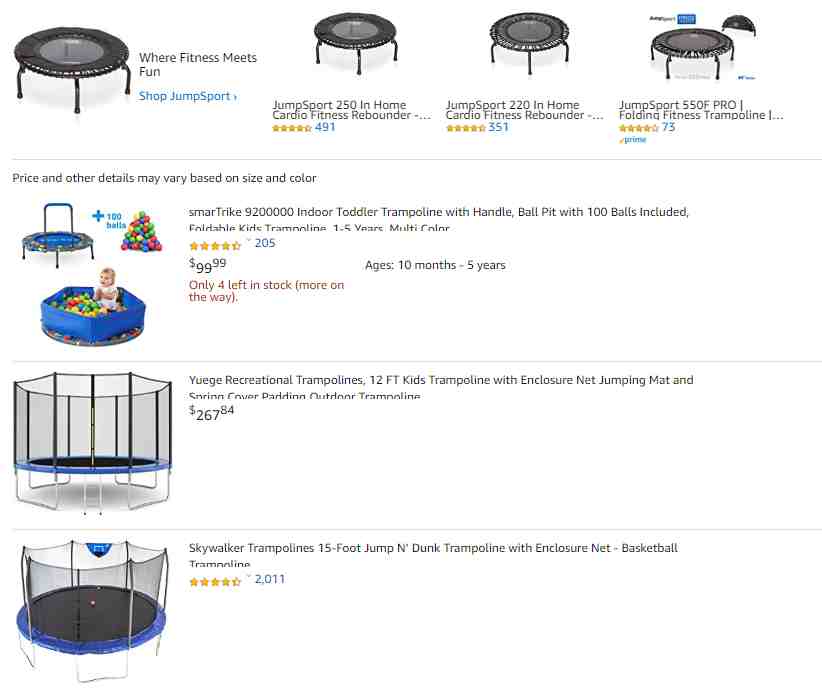Click the JumpSport brand banner trampoline image
Viewport: 822px width, 688px height.
(x=72, y=70)
